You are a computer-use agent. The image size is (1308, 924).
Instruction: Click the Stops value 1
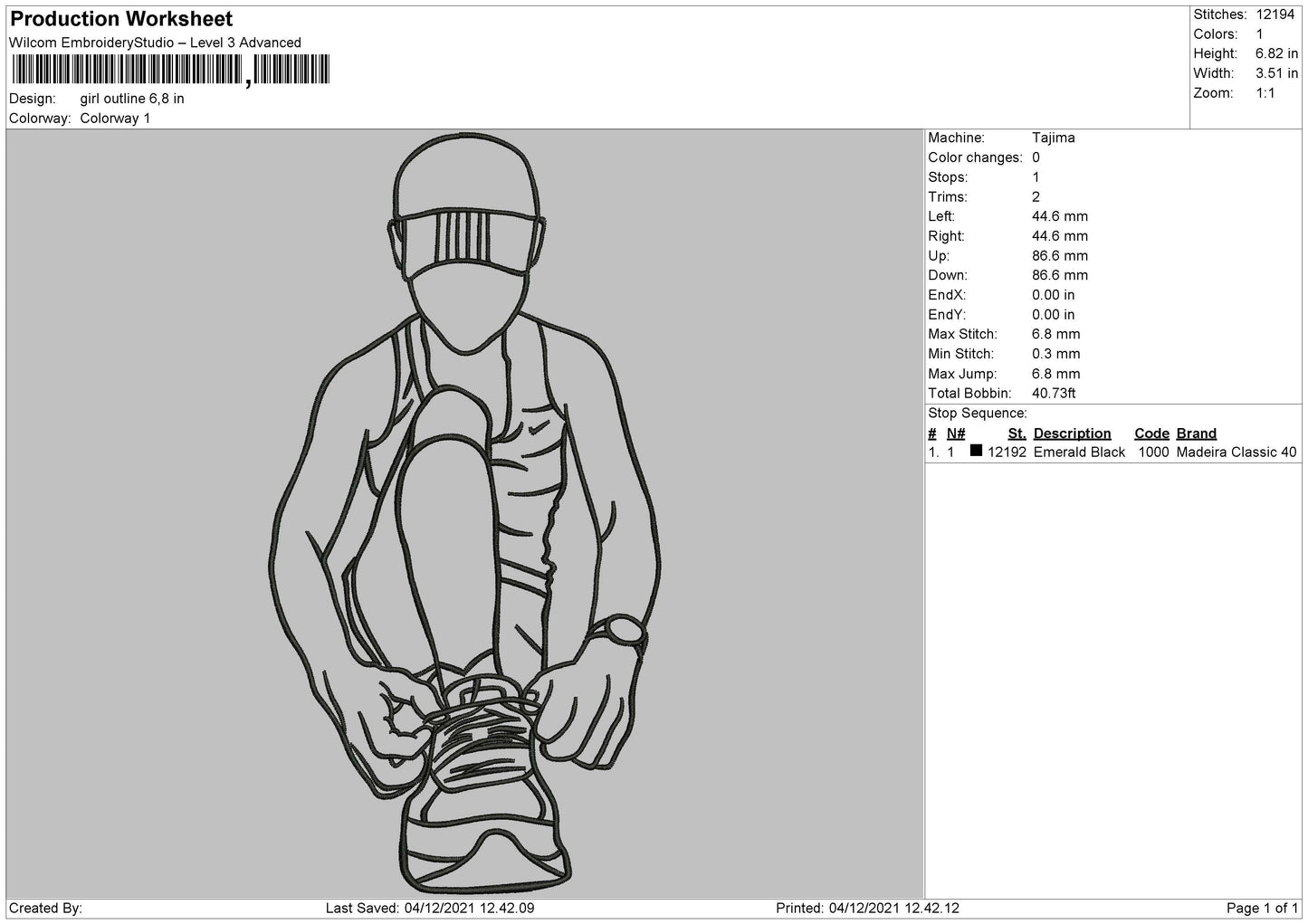click(1036, 177)
